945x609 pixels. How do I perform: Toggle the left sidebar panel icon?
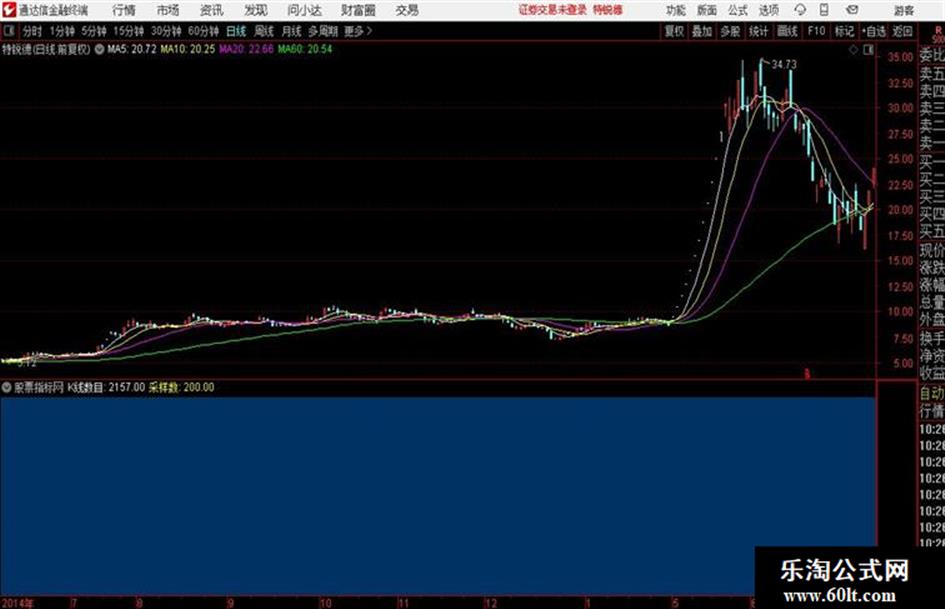8,31
